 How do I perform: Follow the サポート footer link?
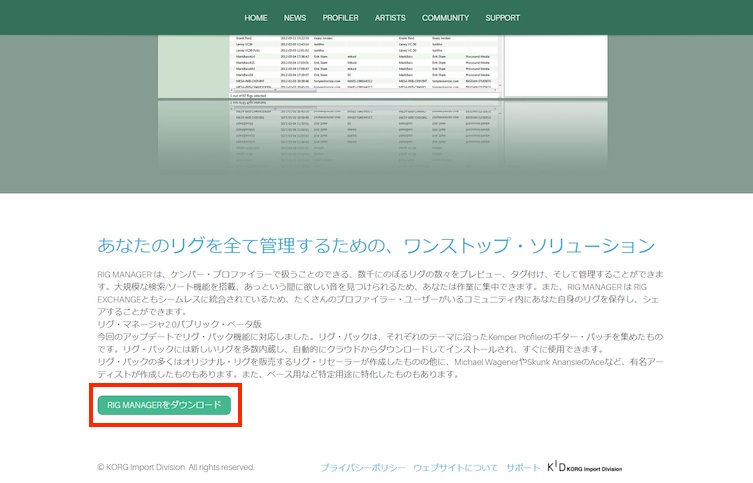523,468
